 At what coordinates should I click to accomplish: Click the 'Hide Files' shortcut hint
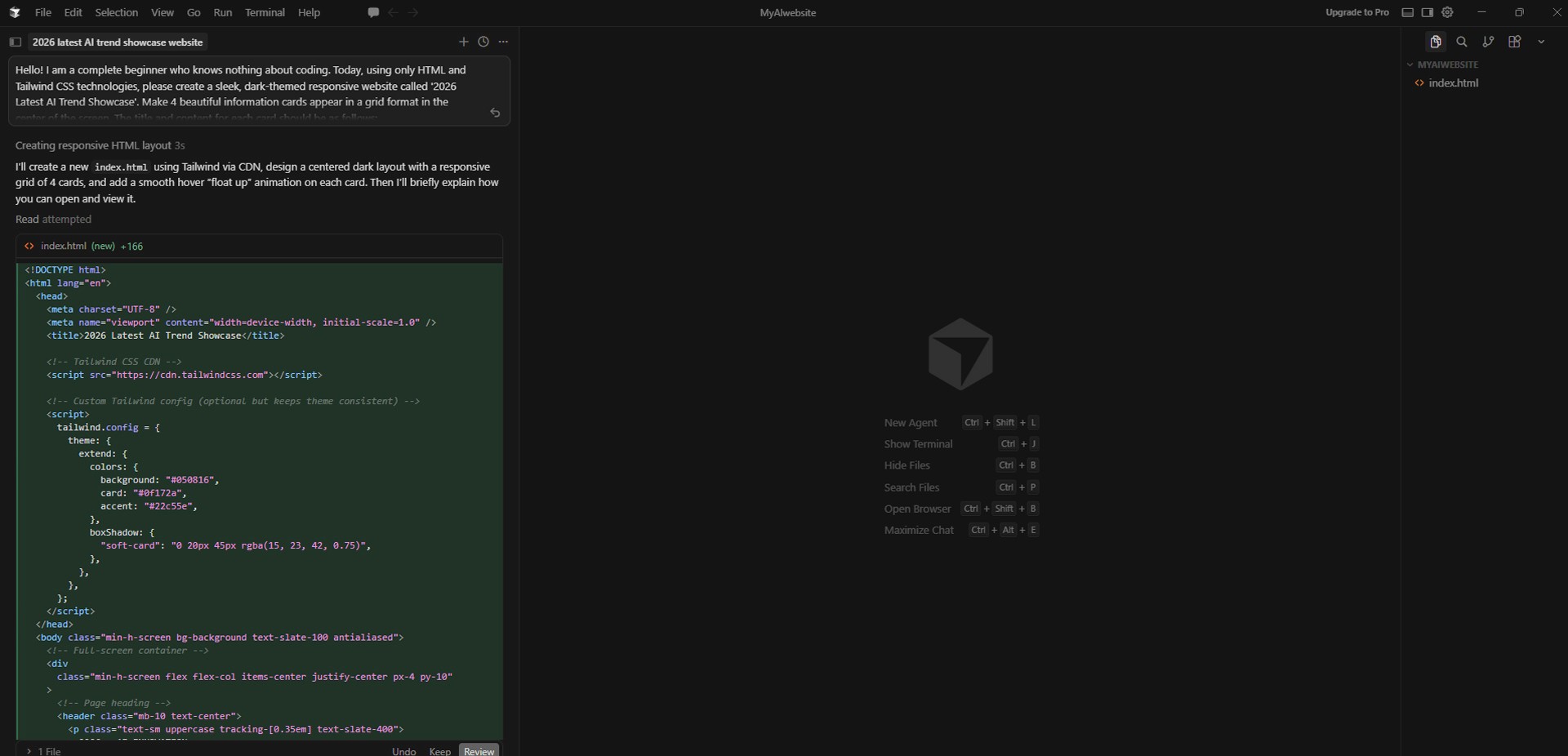pos(906,465)
